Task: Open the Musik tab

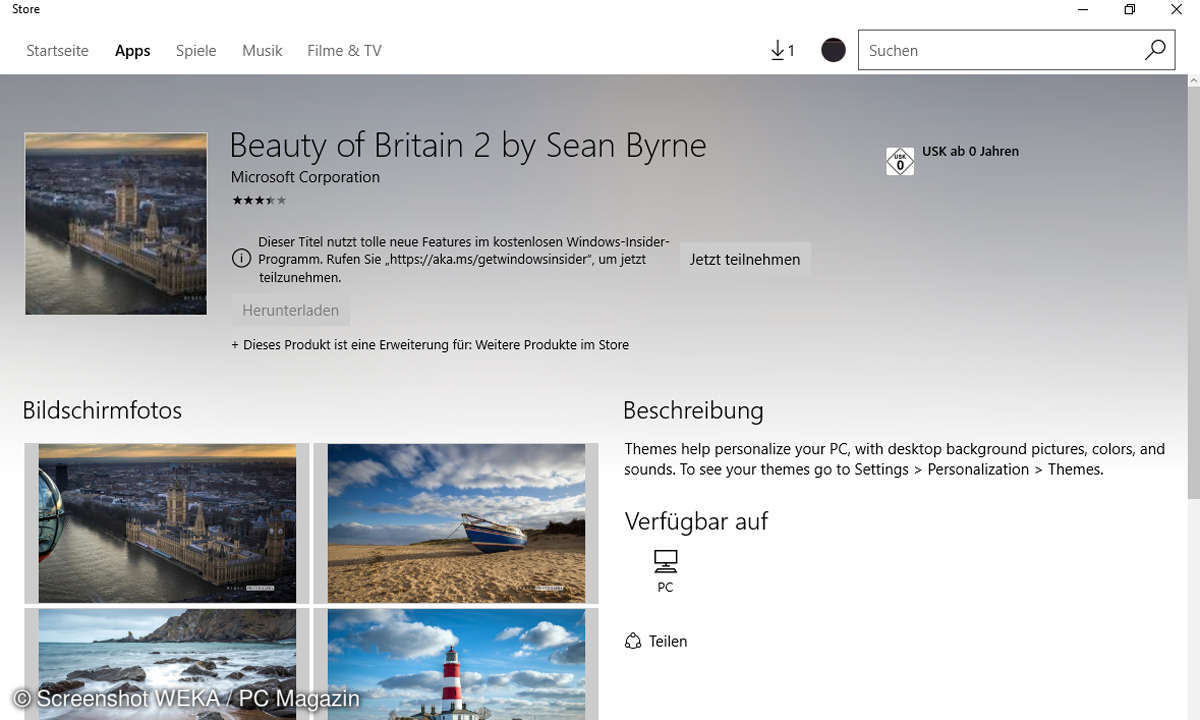Action: click(262, 50)
